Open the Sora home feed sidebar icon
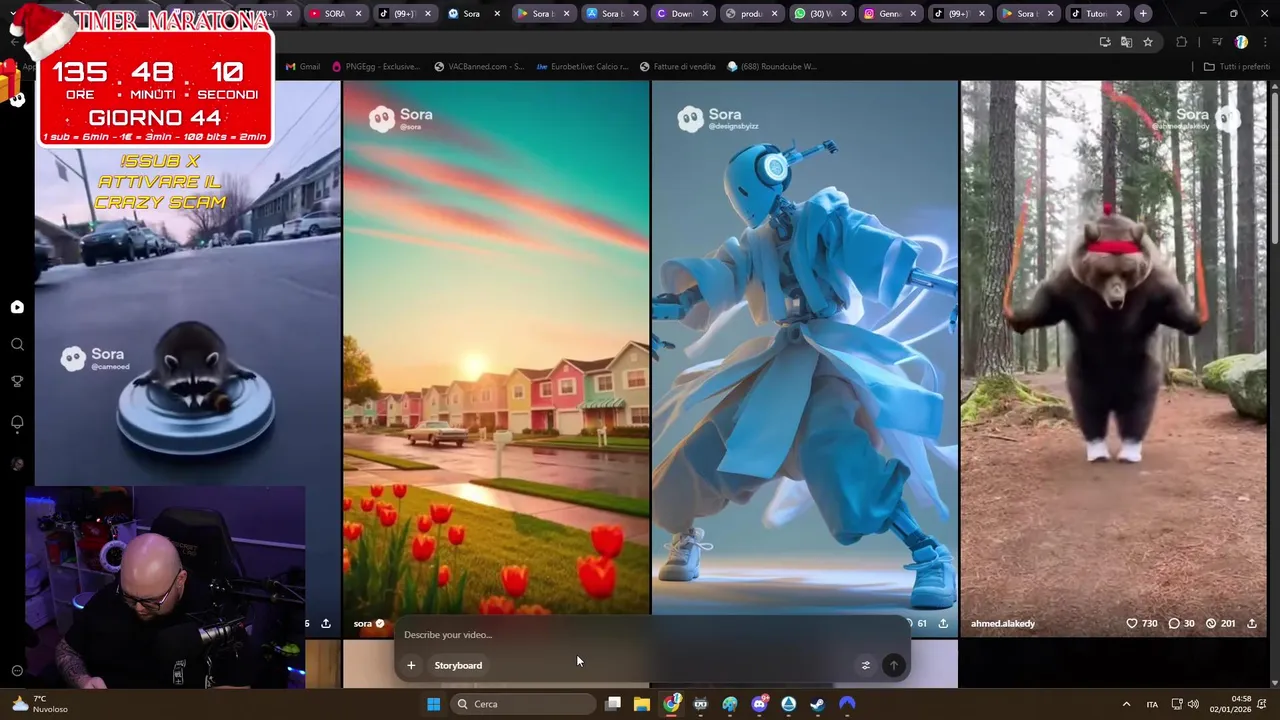 [17, 307]
